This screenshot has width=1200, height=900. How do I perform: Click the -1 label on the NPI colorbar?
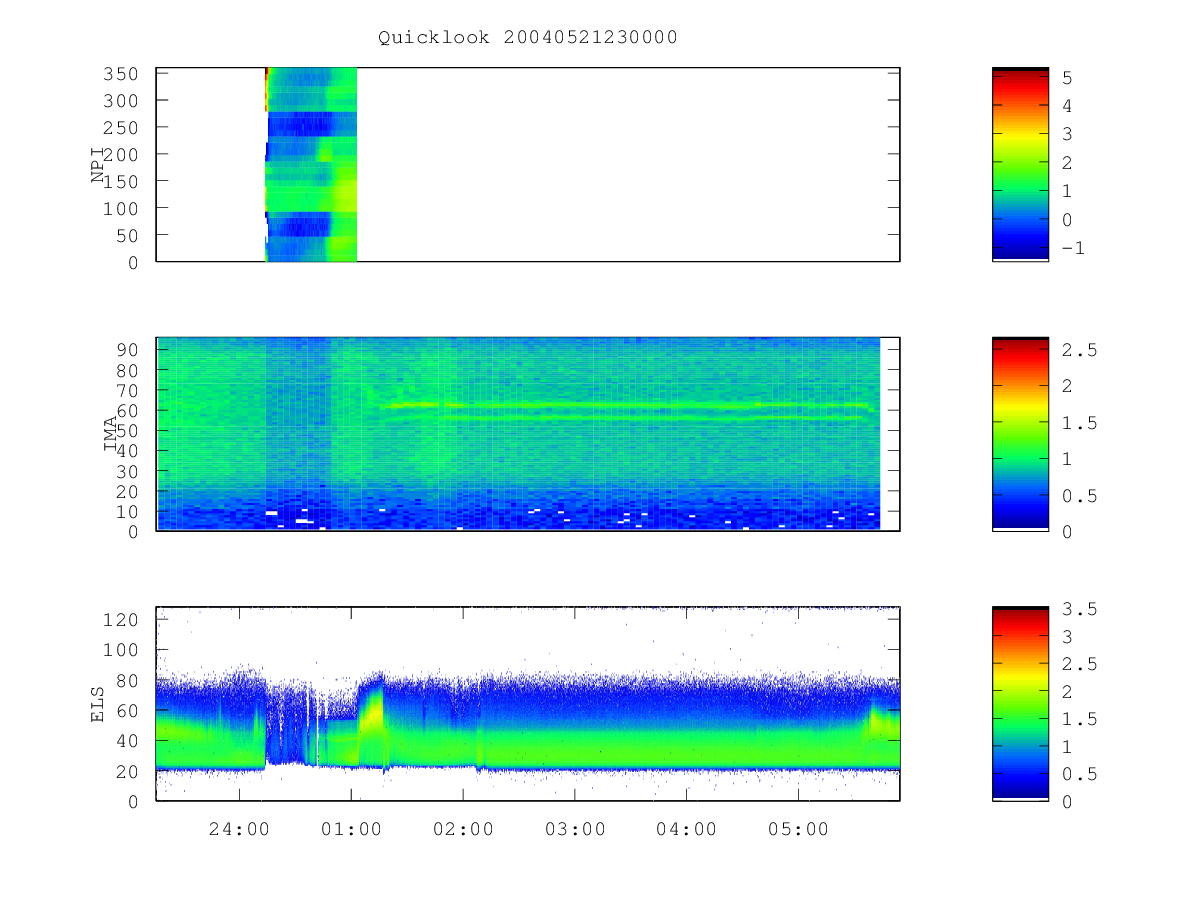(1073, 249)
